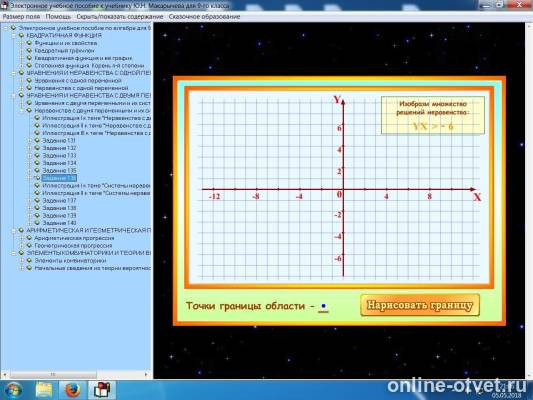Click the icon beside Элементы комбинаторики
This screenshot has height=400, width=533.
(x=29, y=260)
